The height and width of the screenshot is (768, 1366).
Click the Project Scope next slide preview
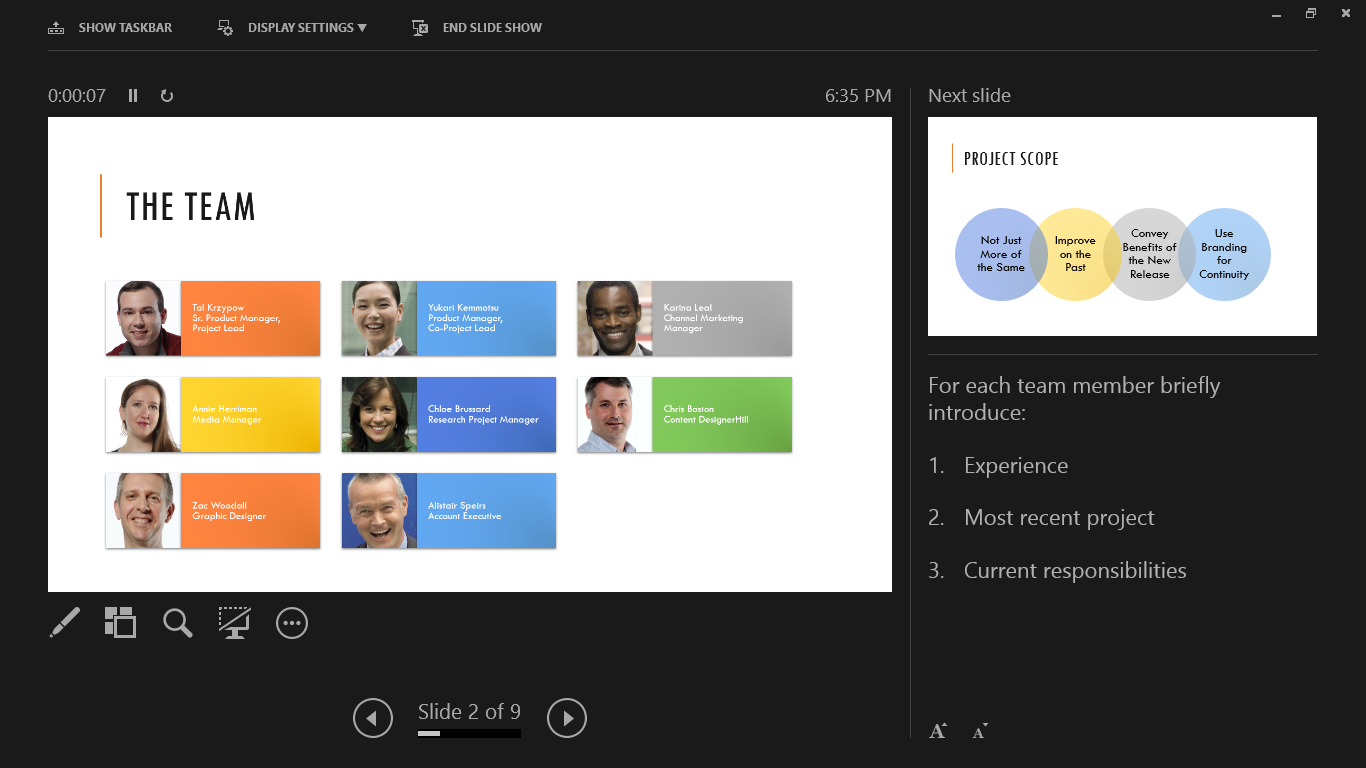(x=1122, y=226)
